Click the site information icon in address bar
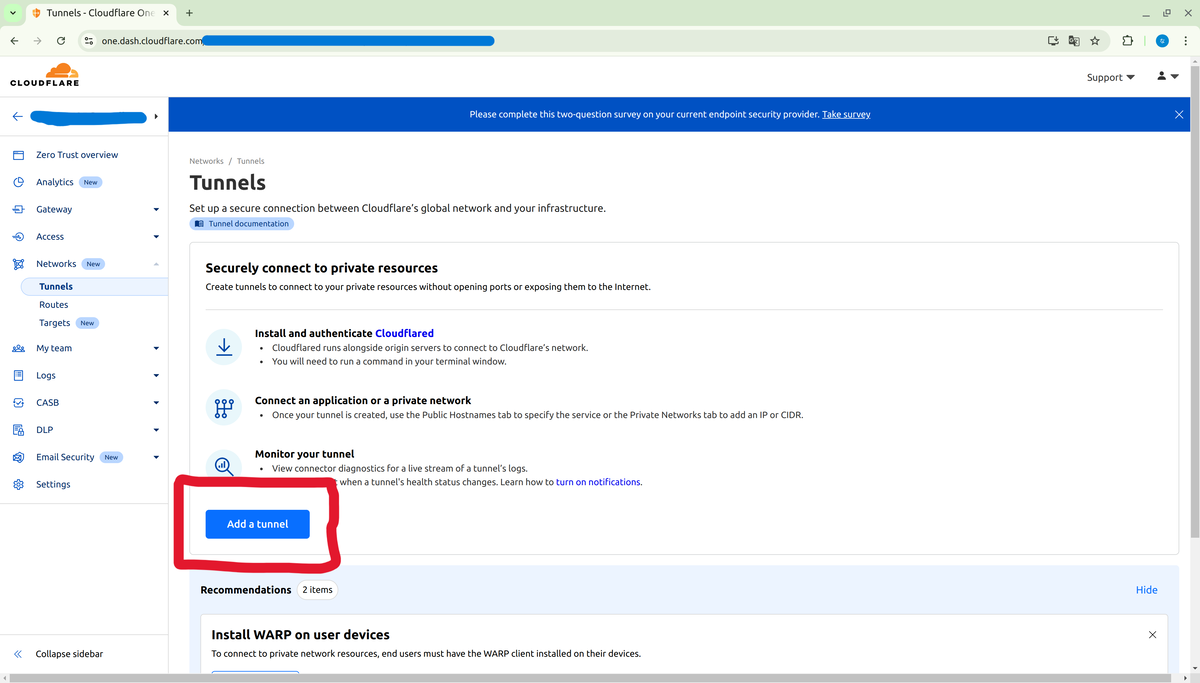This screenshot has width=1200, height=683. pyautogui.click(x=89, y=41)
